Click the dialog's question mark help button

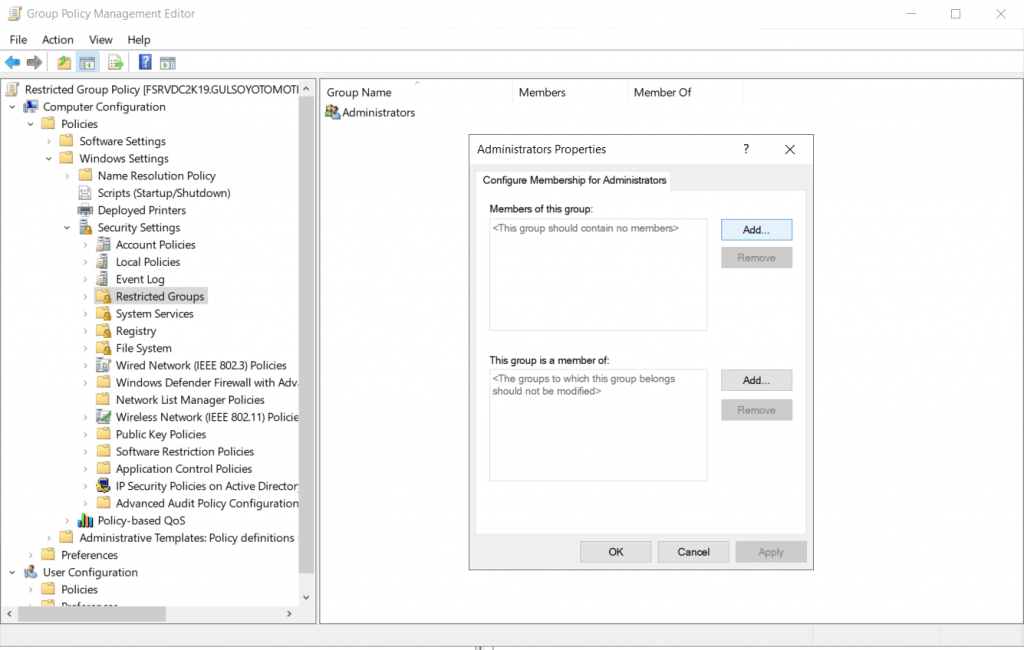pyautogui.click(x=746, y=149)
